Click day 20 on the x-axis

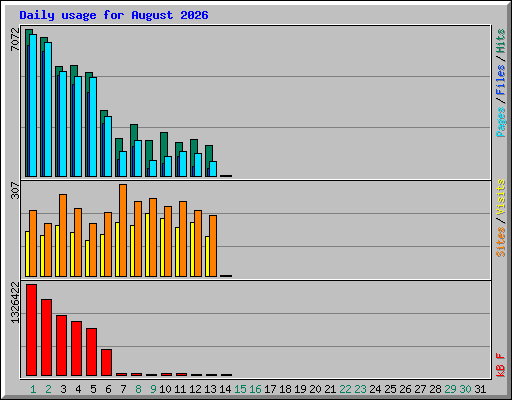pos(315,389)
